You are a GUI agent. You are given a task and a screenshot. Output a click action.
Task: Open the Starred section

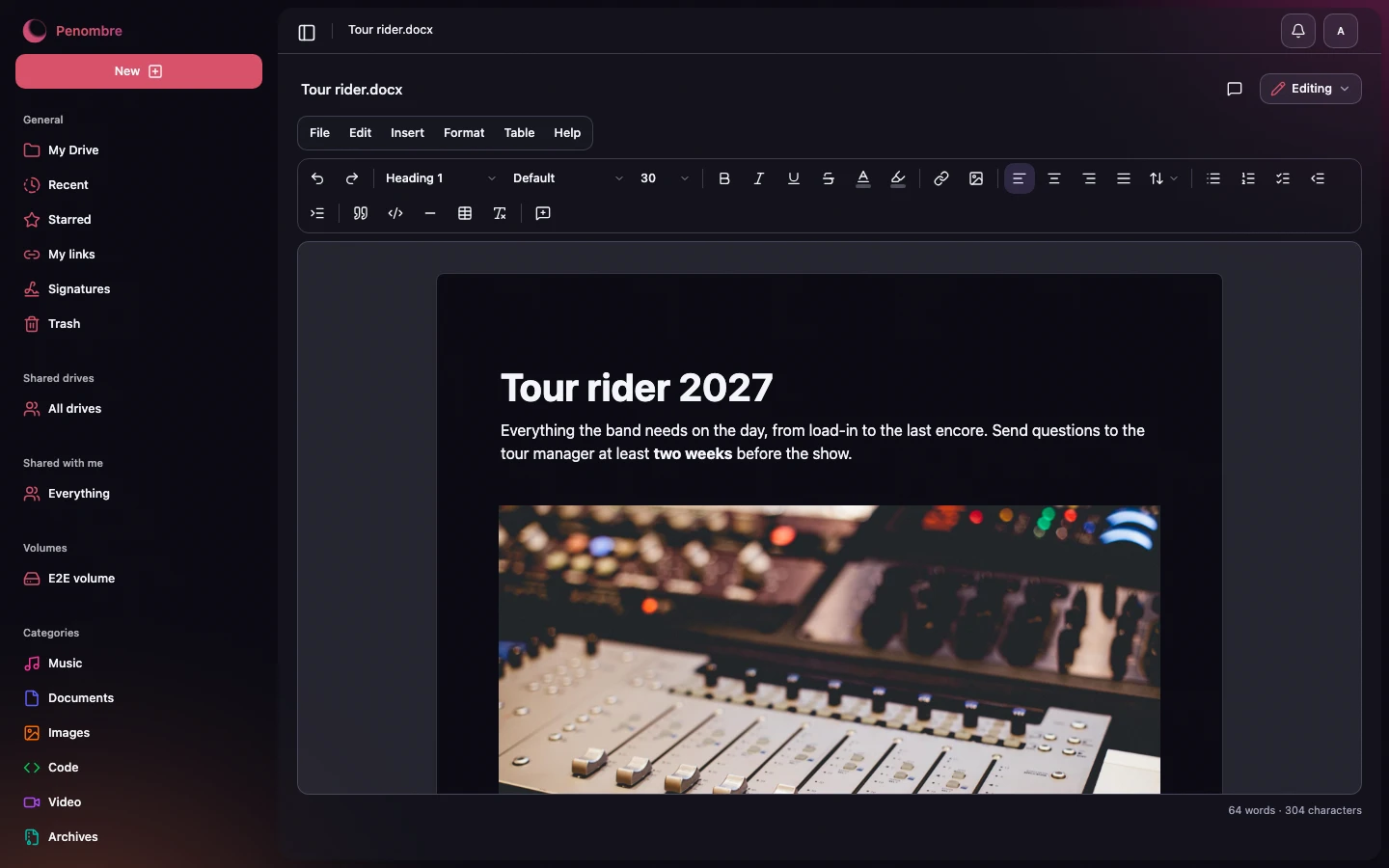pos(139,220)
